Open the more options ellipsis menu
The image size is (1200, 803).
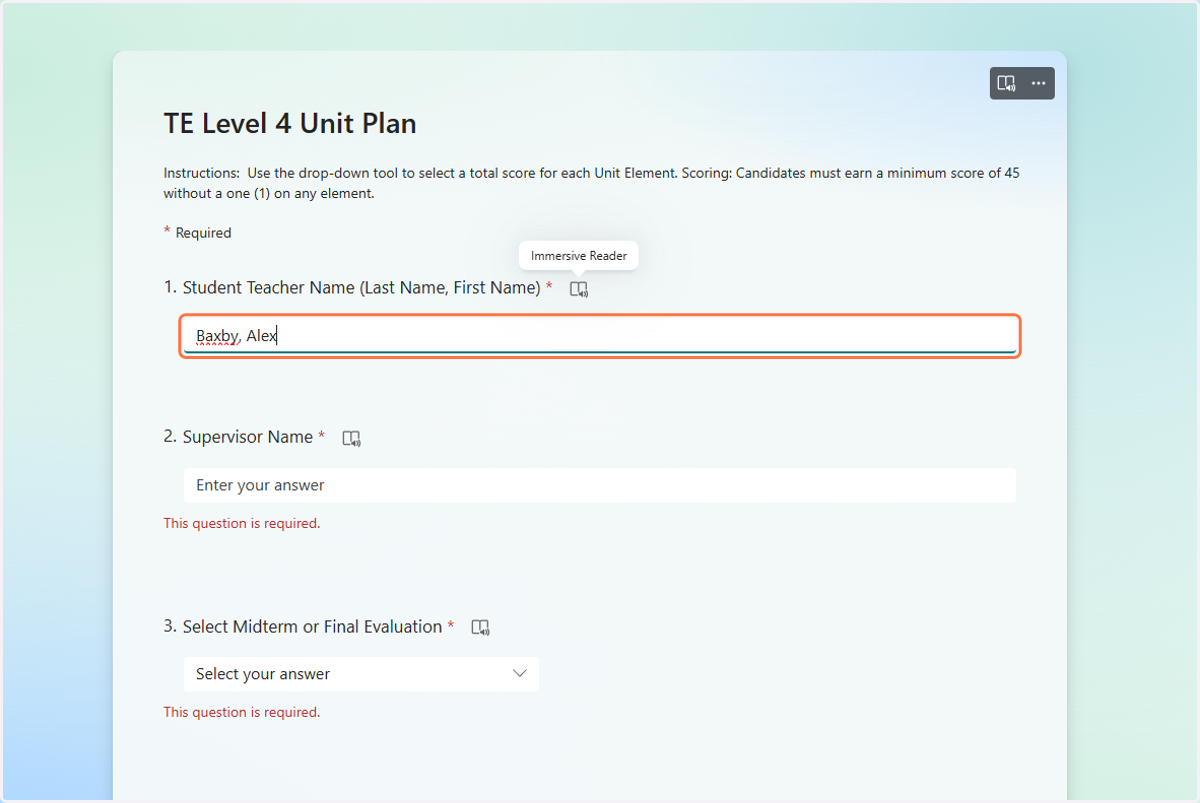1038,83
